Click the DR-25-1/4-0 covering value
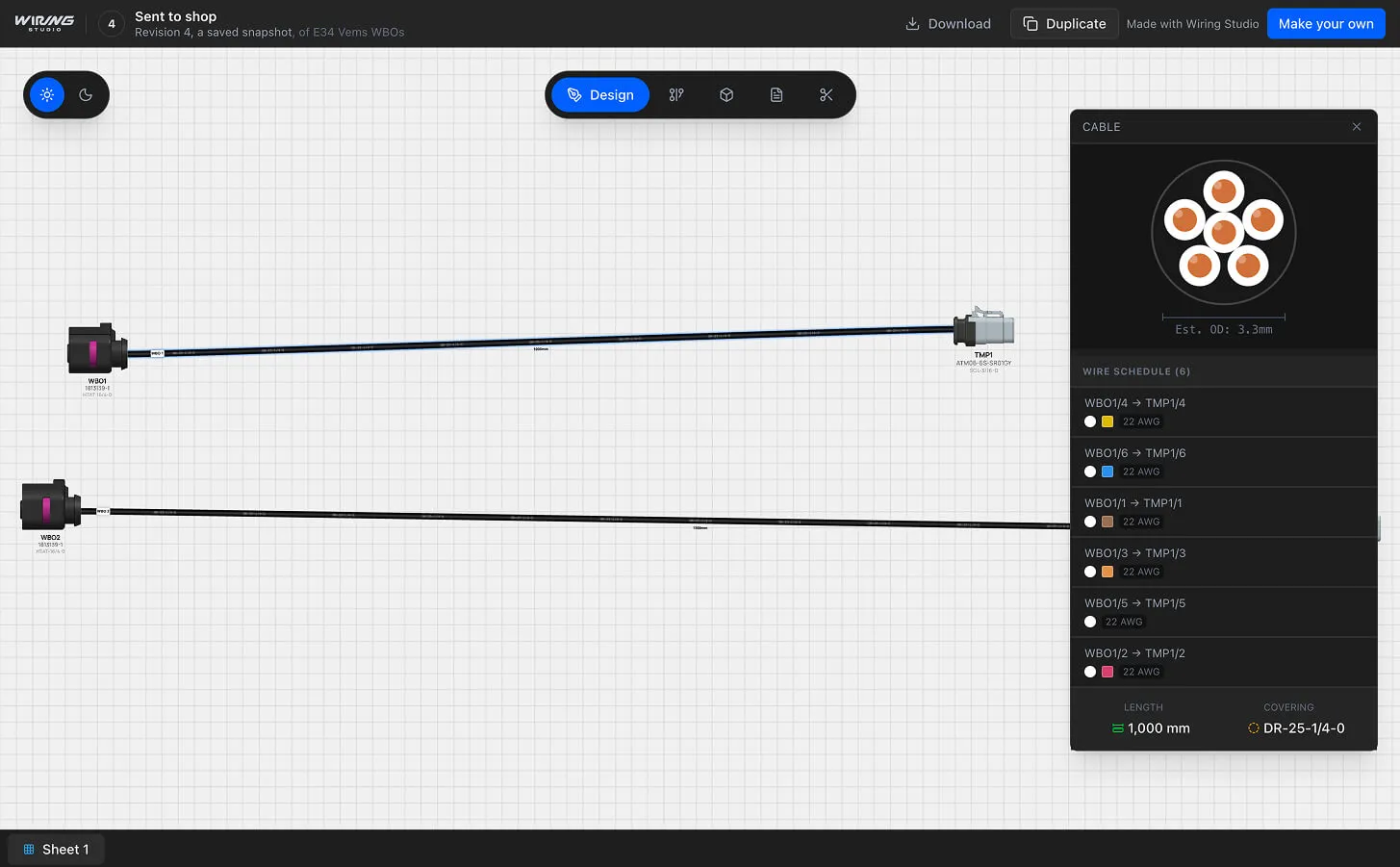Image resolution: width=1400 pixels, height=867 pixels. point(1304,728)
